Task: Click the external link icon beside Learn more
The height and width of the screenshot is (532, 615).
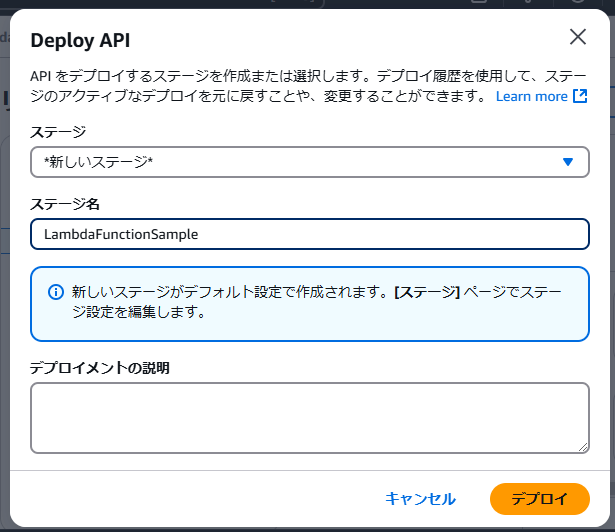Action: click(580, 96)
